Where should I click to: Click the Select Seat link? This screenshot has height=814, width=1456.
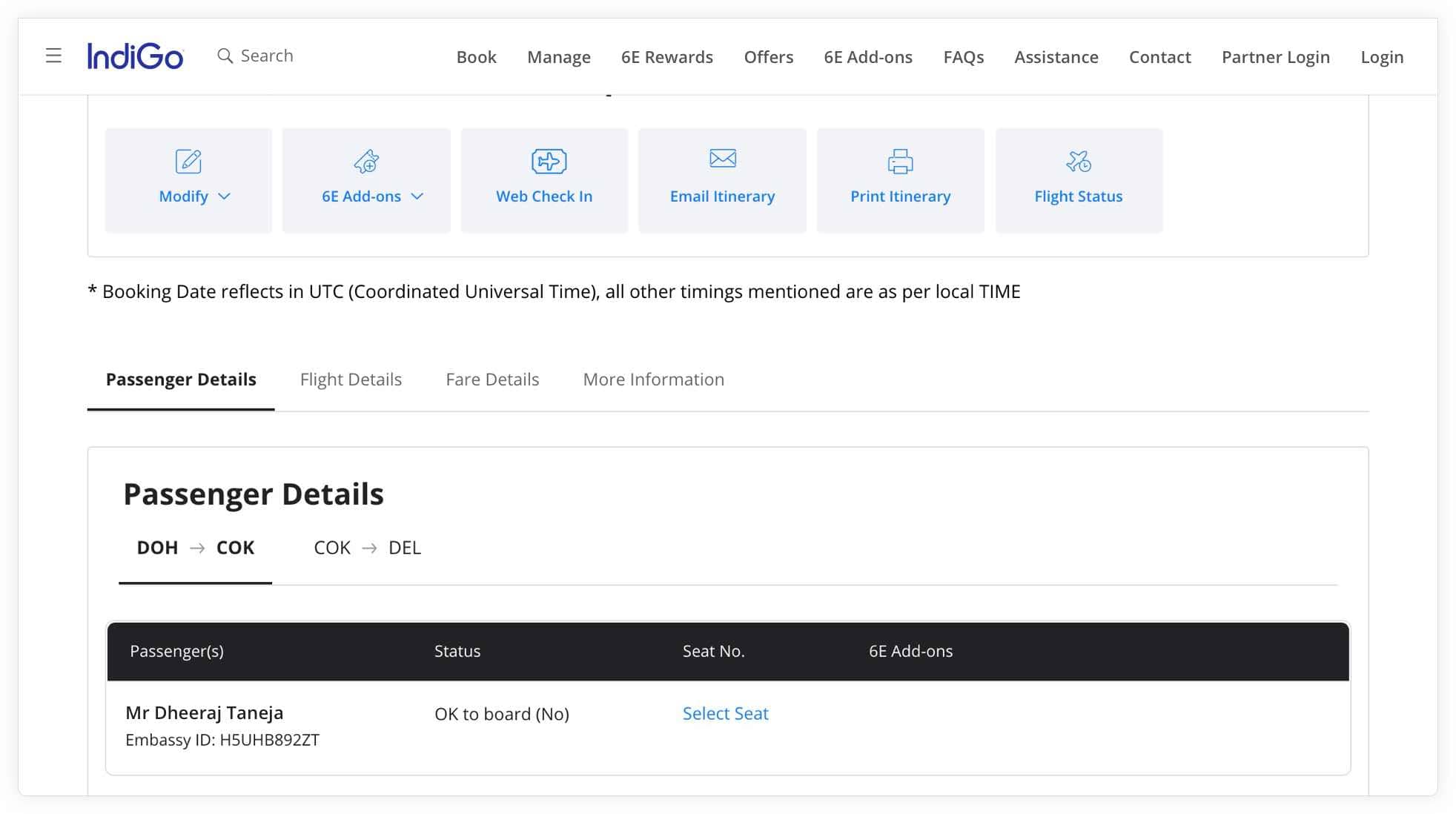point(725,713)
